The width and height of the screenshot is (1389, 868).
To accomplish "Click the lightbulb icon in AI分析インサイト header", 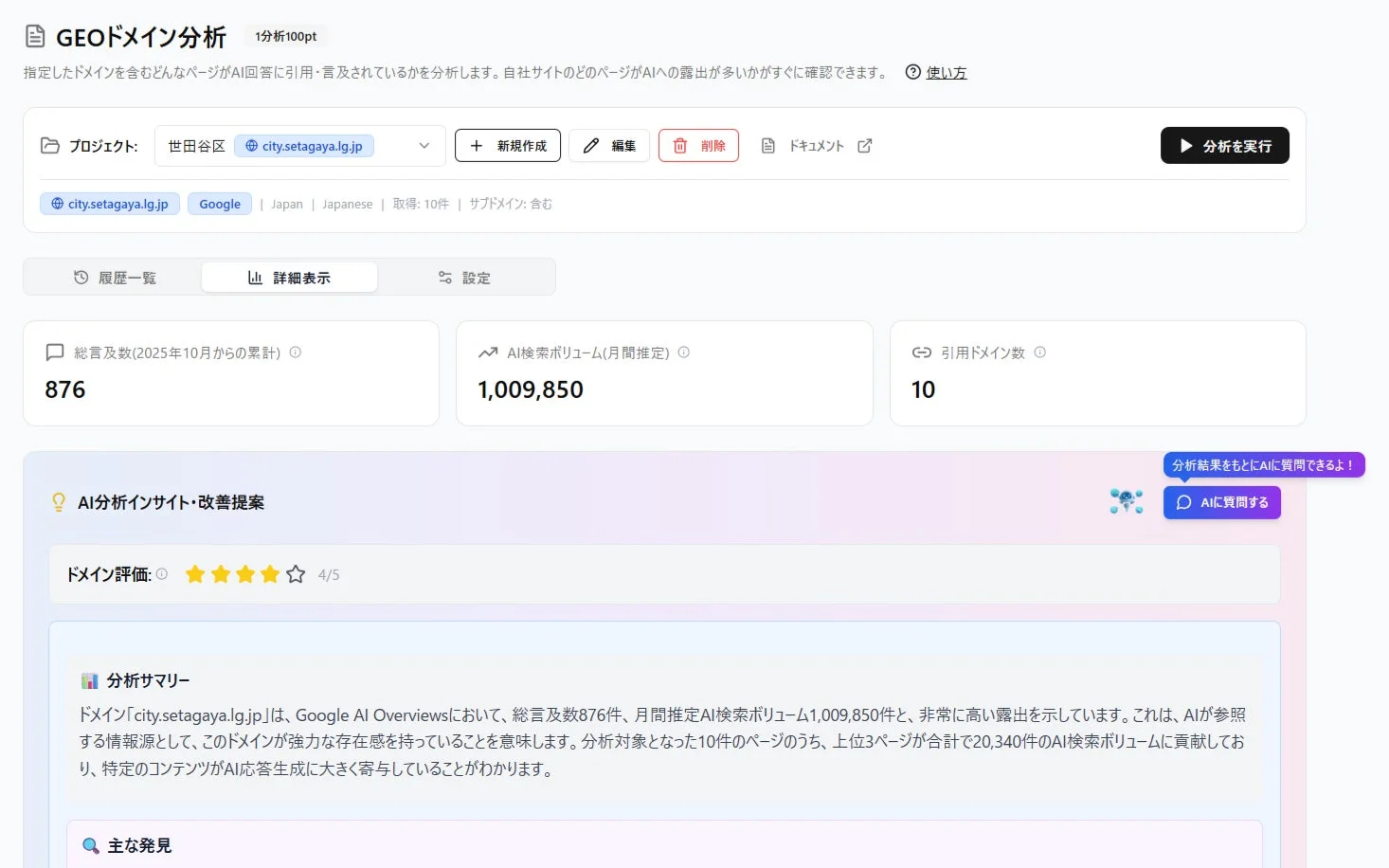I will (58, 501).
